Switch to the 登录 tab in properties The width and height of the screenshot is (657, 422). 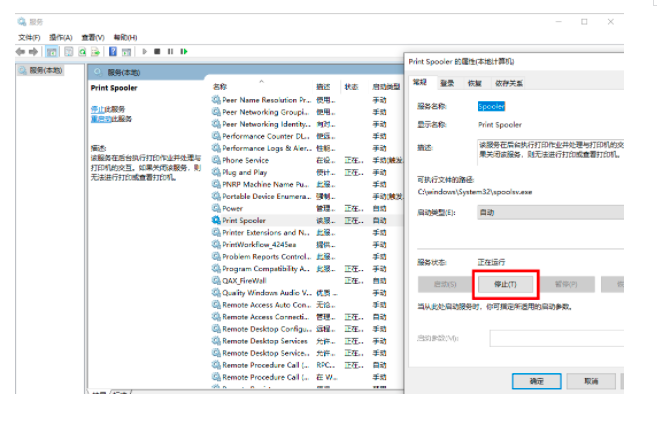click(447, 83)
